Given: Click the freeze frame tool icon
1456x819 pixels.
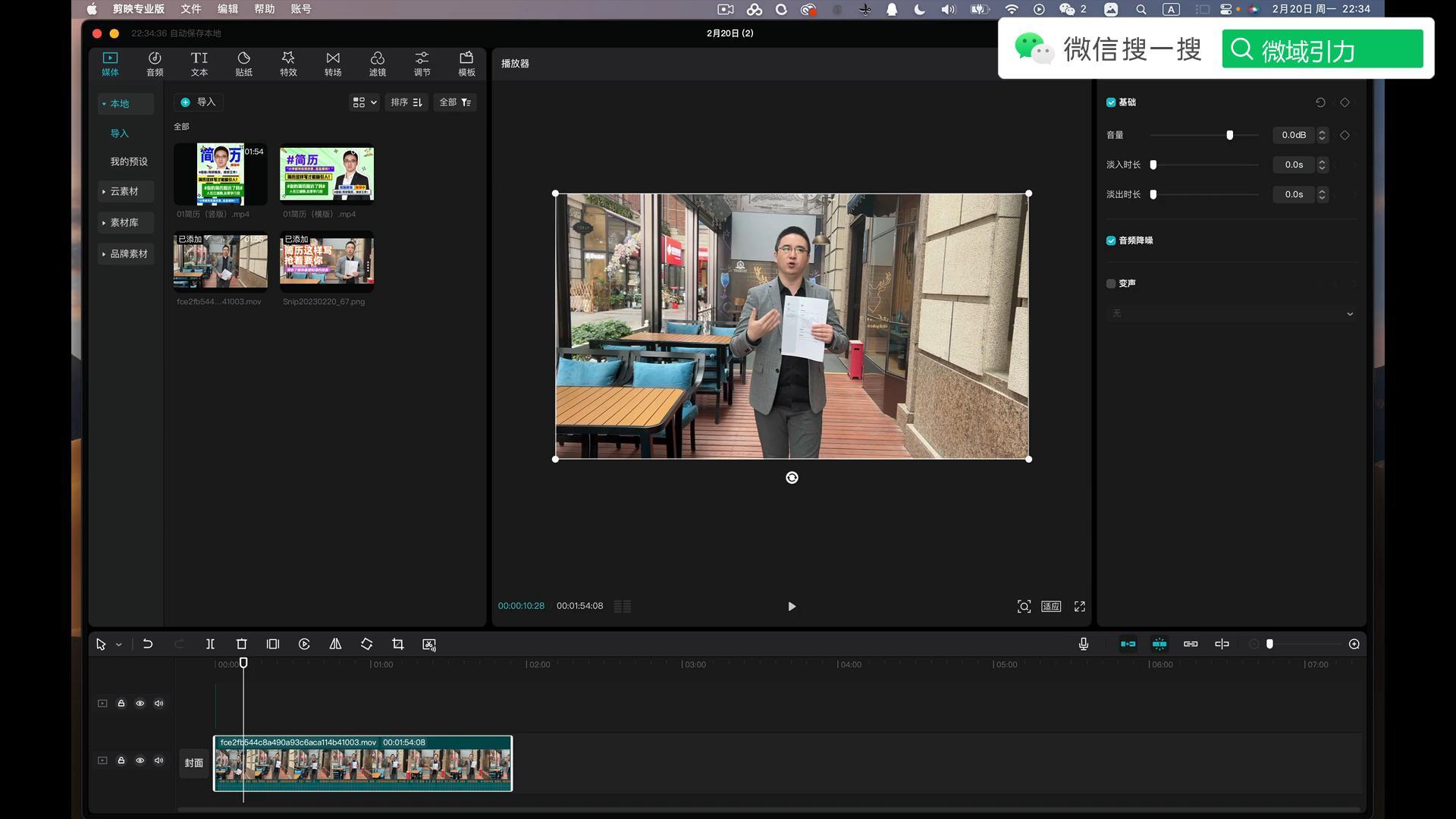Looking at the screenshot, I should (x=273, y=645).
